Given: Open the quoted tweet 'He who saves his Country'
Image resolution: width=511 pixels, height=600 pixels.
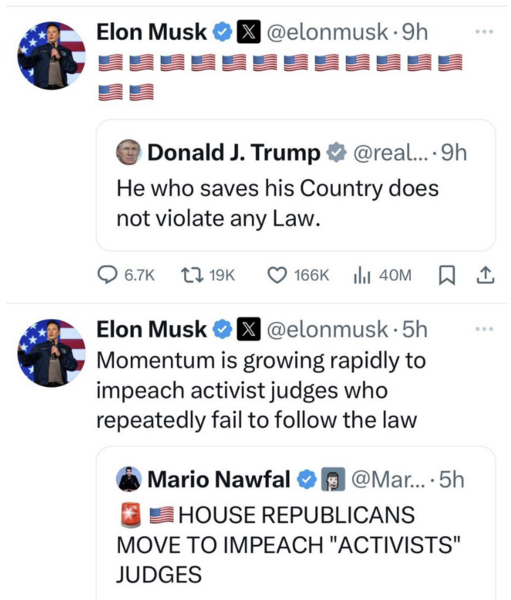Looking at the screenshot, I should (x=296, y=185).
